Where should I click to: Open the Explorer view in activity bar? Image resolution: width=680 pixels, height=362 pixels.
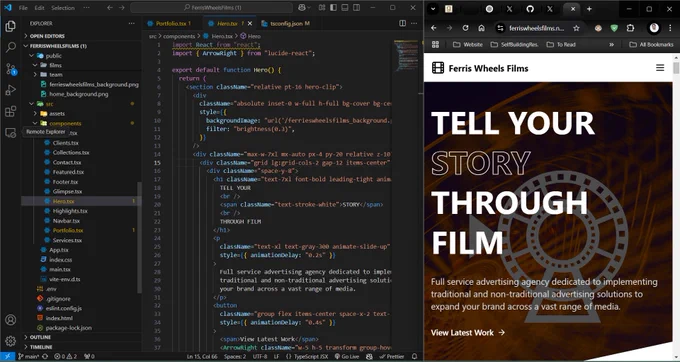pyautogui.click(x=10, y=26)
